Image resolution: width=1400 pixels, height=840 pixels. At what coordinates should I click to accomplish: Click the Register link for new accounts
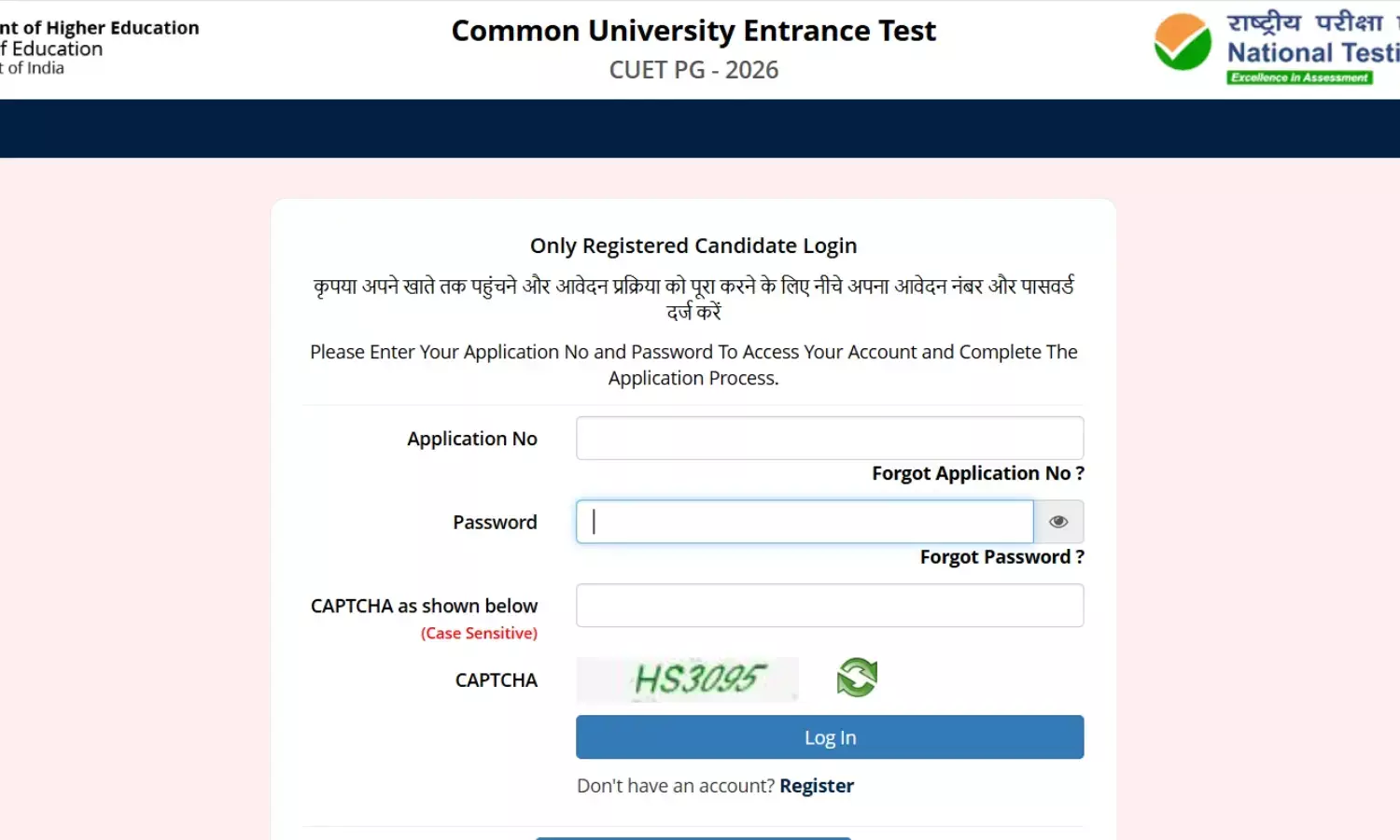(x=817, y=785)
